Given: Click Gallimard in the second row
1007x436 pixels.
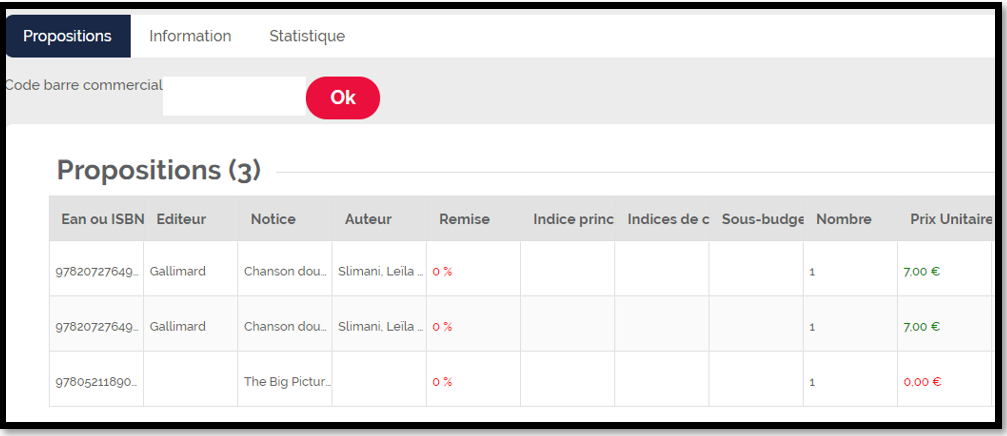Looking at the screenshot, I should click(178, 326).
